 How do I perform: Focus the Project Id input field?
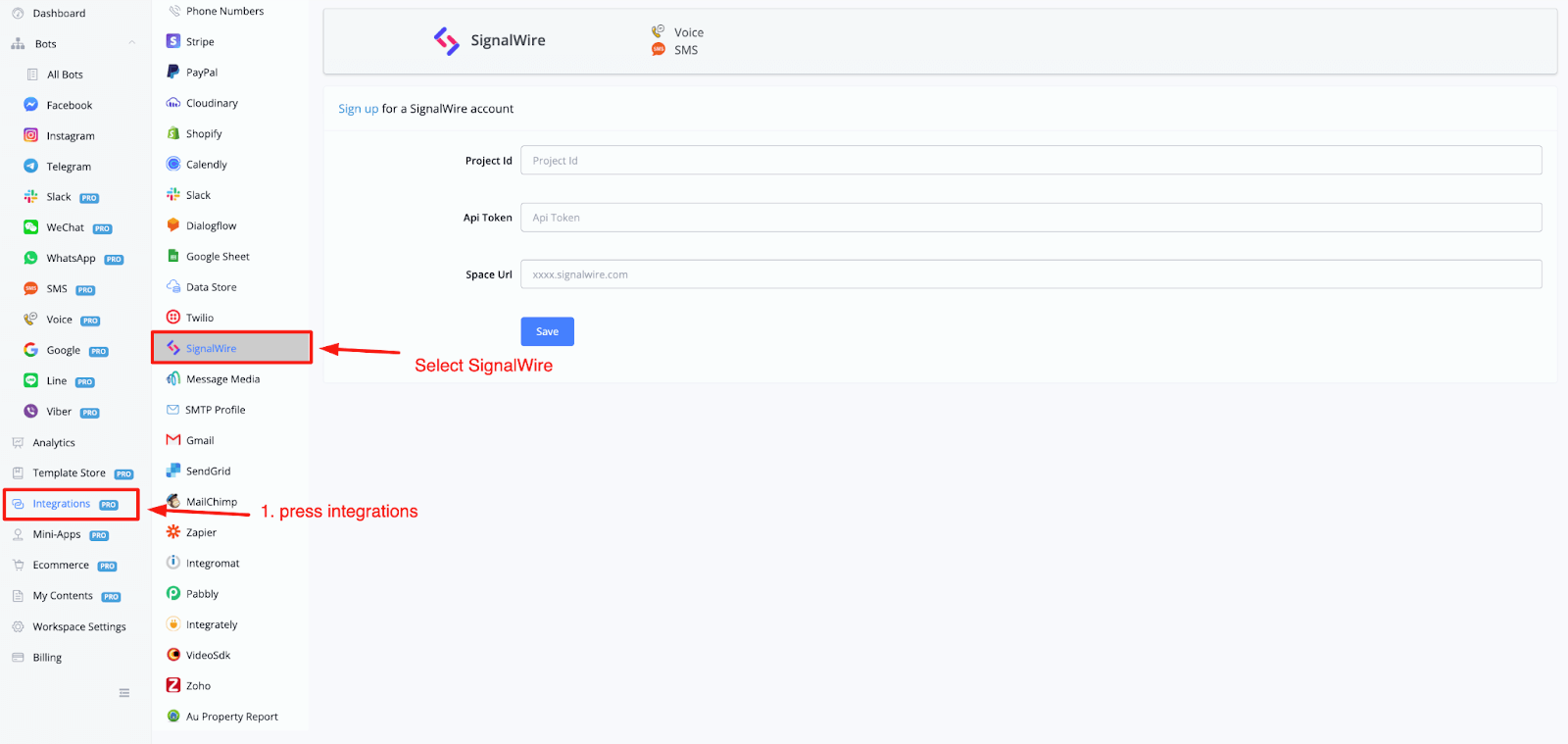(1031, 161)
